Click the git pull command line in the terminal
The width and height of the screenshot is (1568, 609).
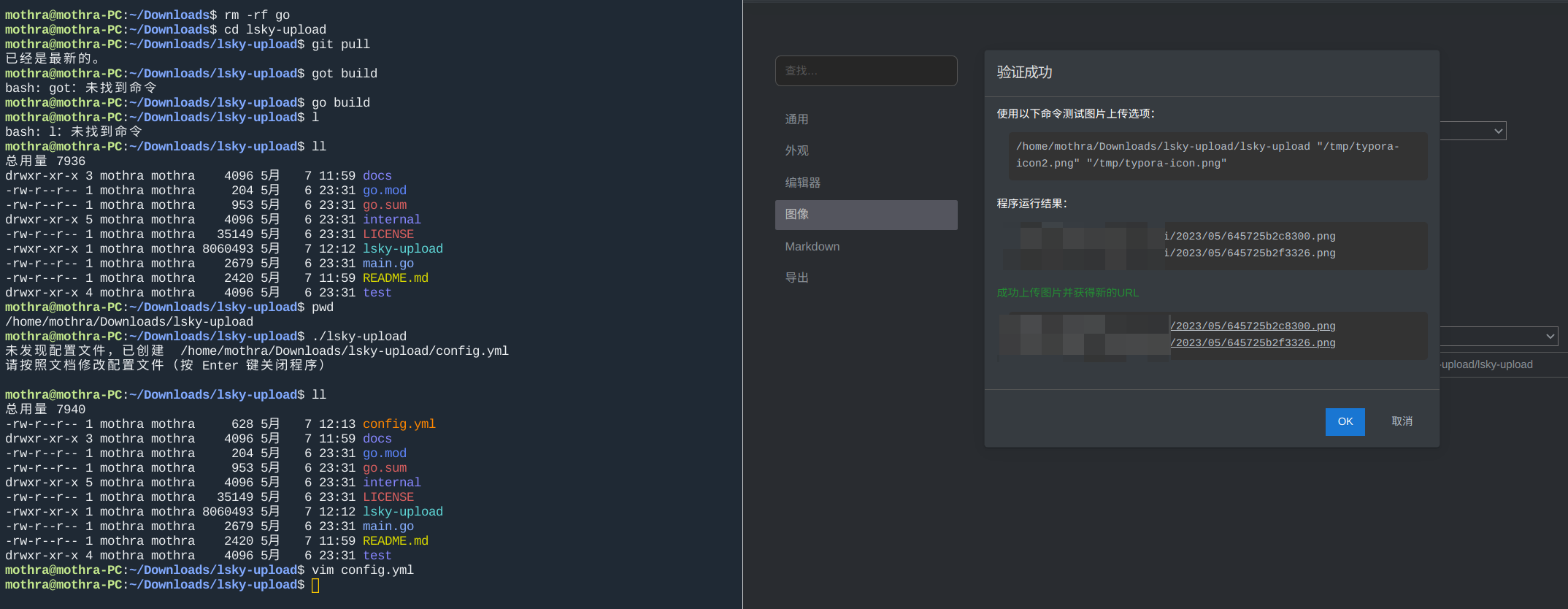point(340,44)
